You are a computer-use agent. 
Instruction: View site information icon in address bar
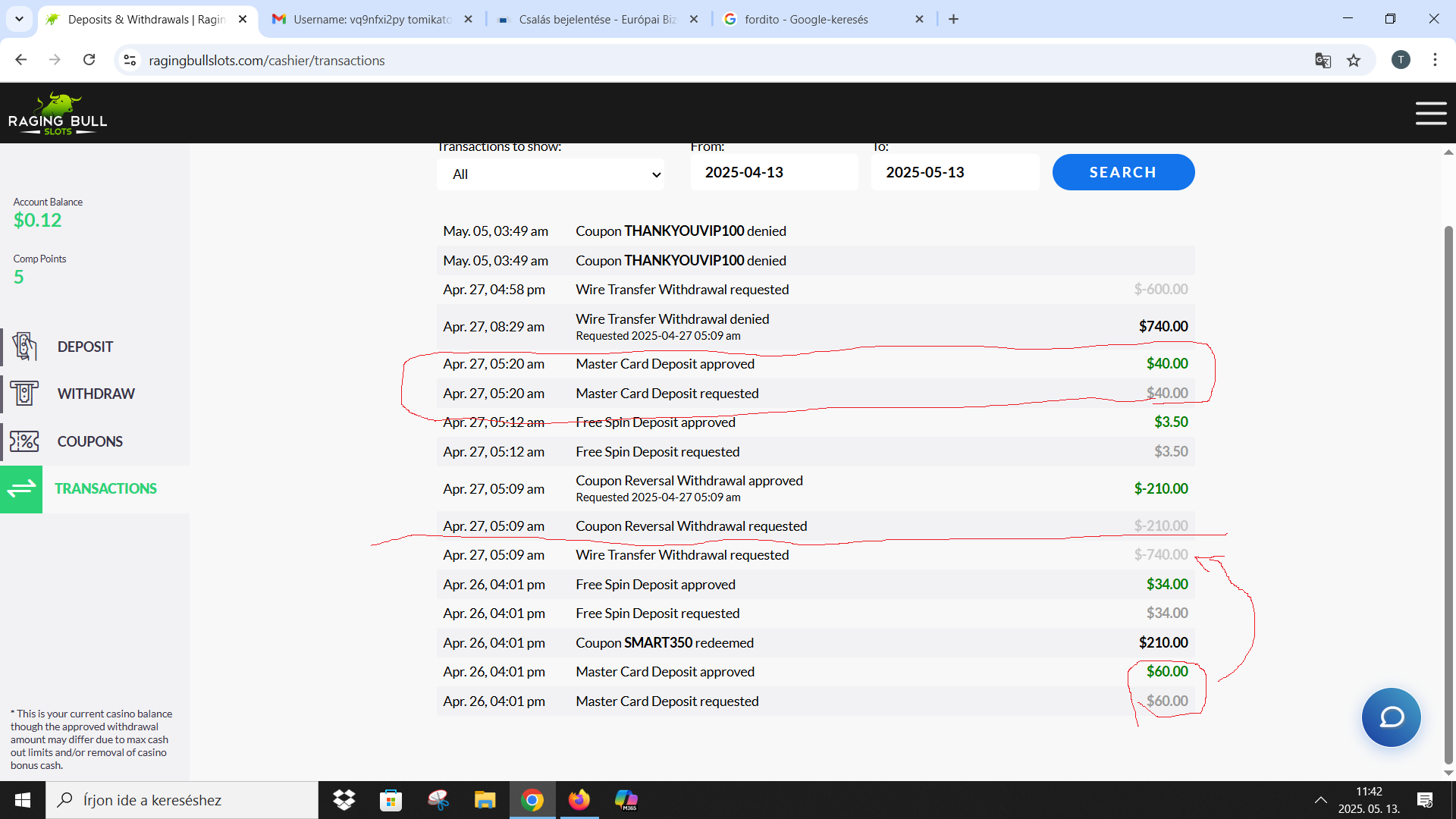[x=130, y=60]
